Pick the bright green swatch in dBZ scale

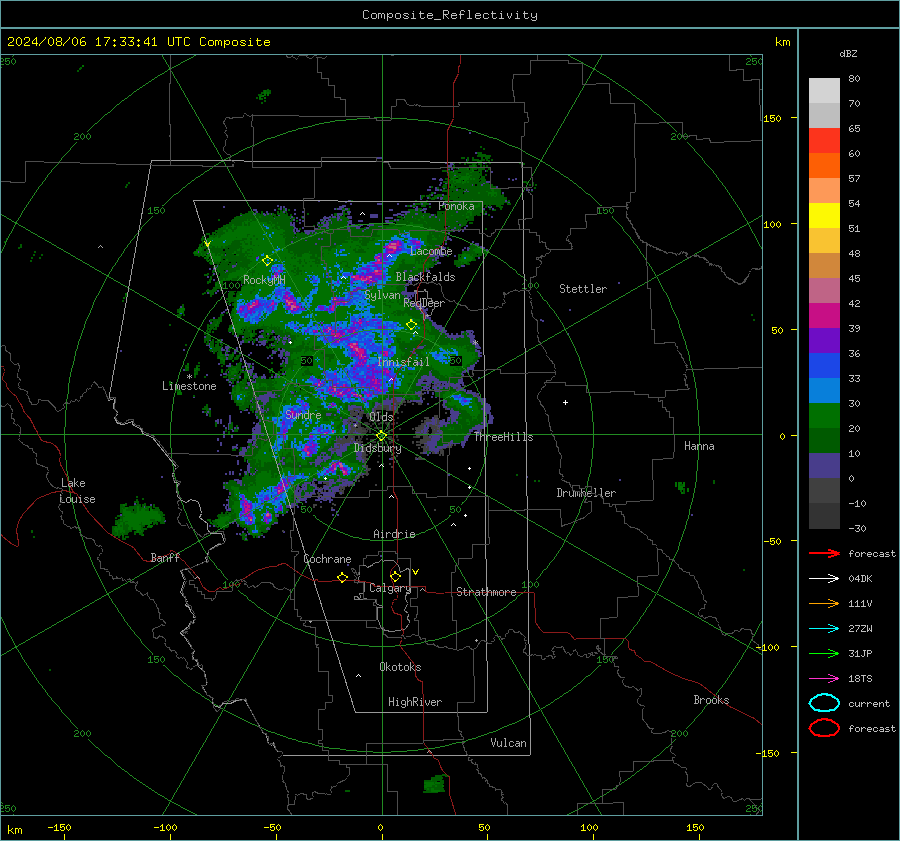point(824,416)
